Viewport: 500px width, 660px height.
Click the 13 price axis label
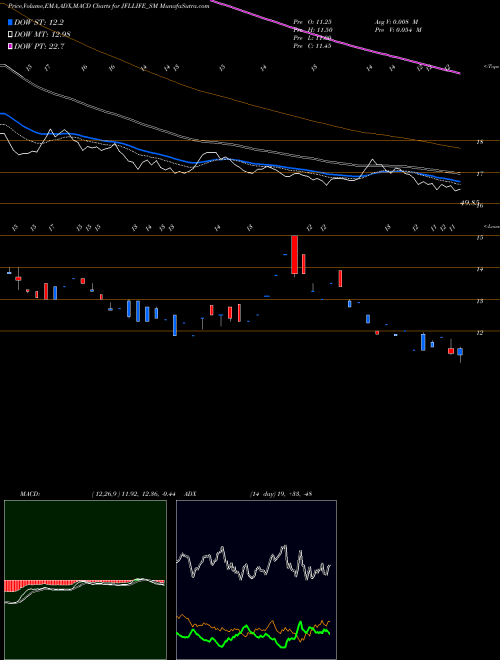[x=479, y=301]
